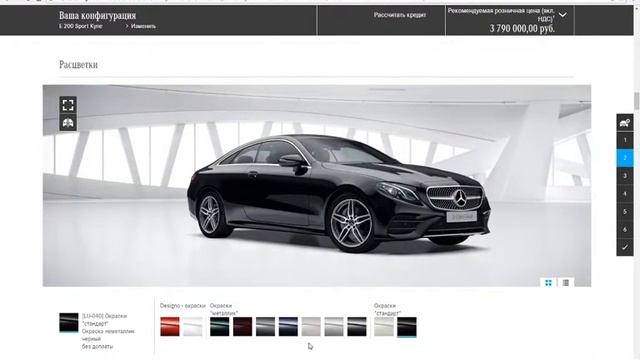Go to configuration step 6
Image resolution: width=640 pixels, height=360 pixels.
(x=624, y=229)
